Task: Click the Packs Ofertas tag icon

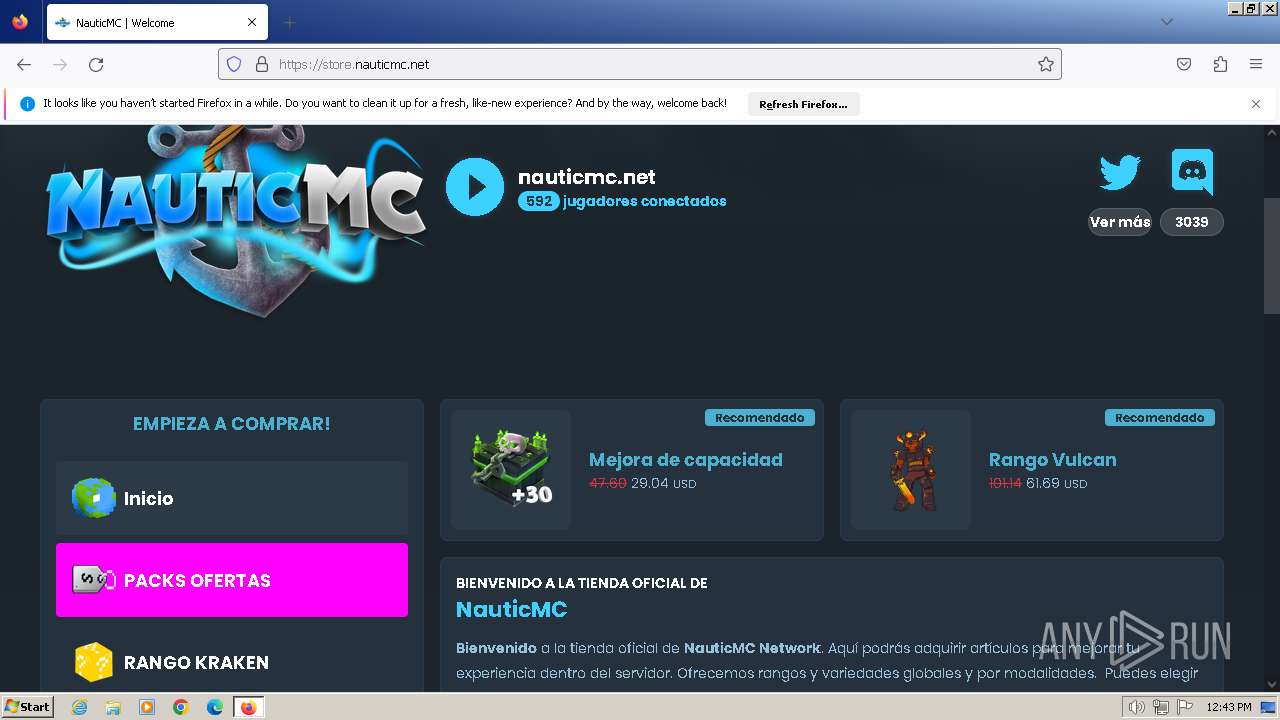Action: [94, 580]
